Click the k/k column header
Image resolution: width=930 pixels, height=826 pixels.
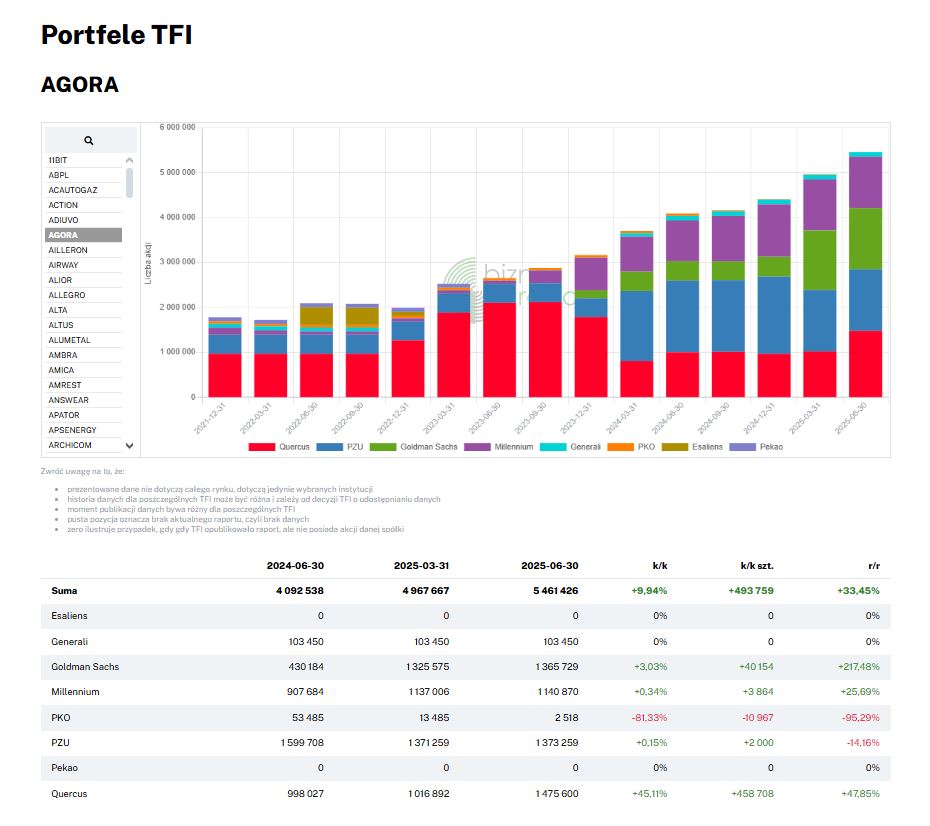660,566
